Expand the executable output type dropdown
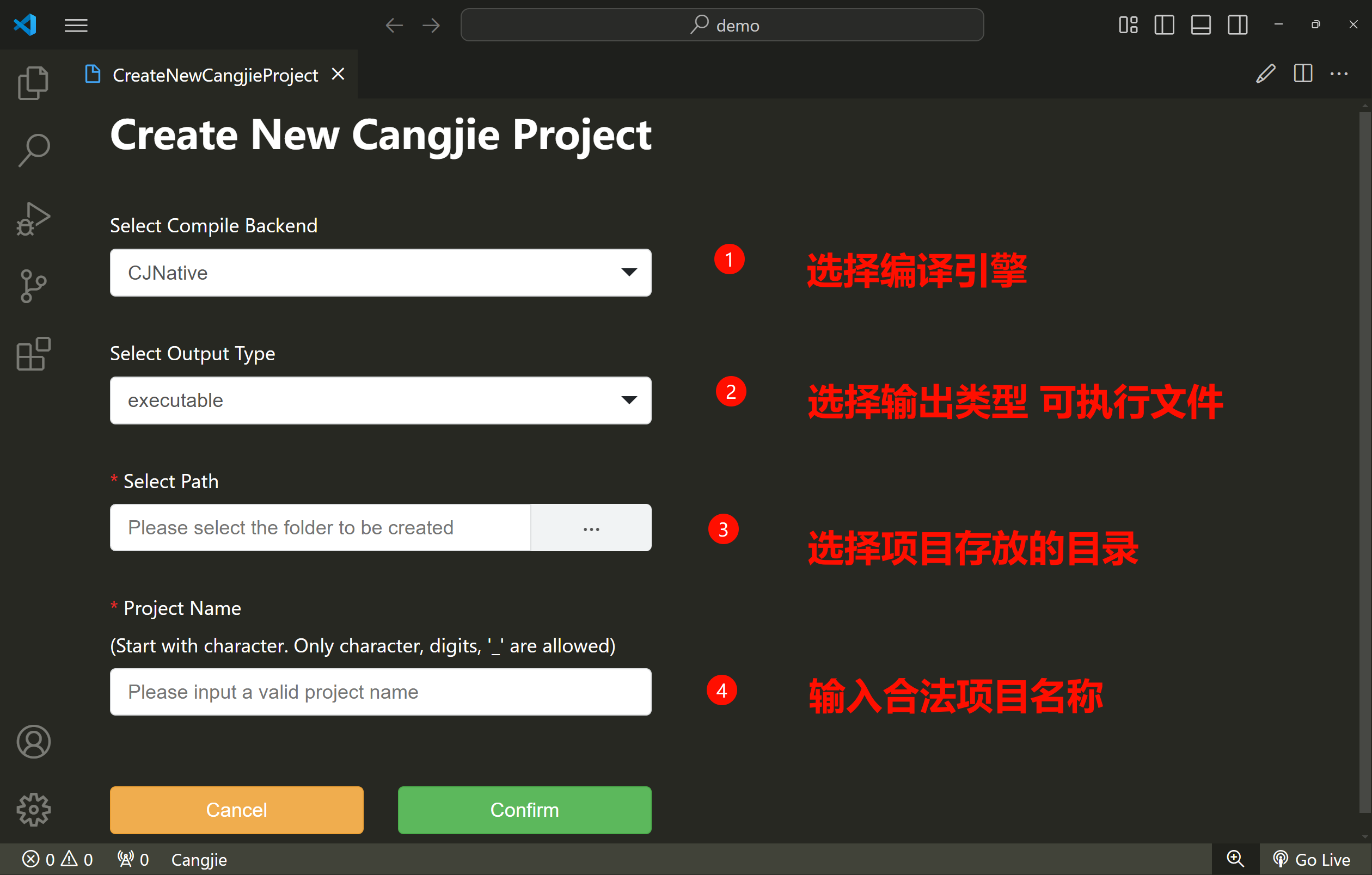 pyautogui.click(x=380, y=400)
